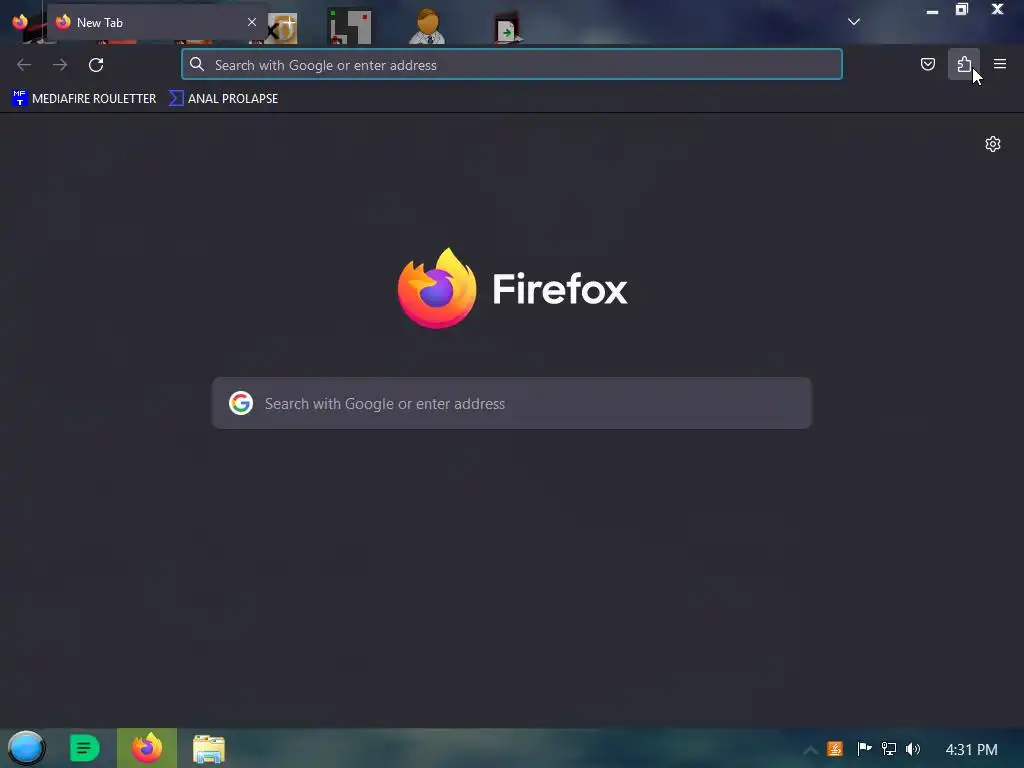Screen dimensions: 1024x768
Task: Minimize the Firefox window
Action: tap(932, 10)
